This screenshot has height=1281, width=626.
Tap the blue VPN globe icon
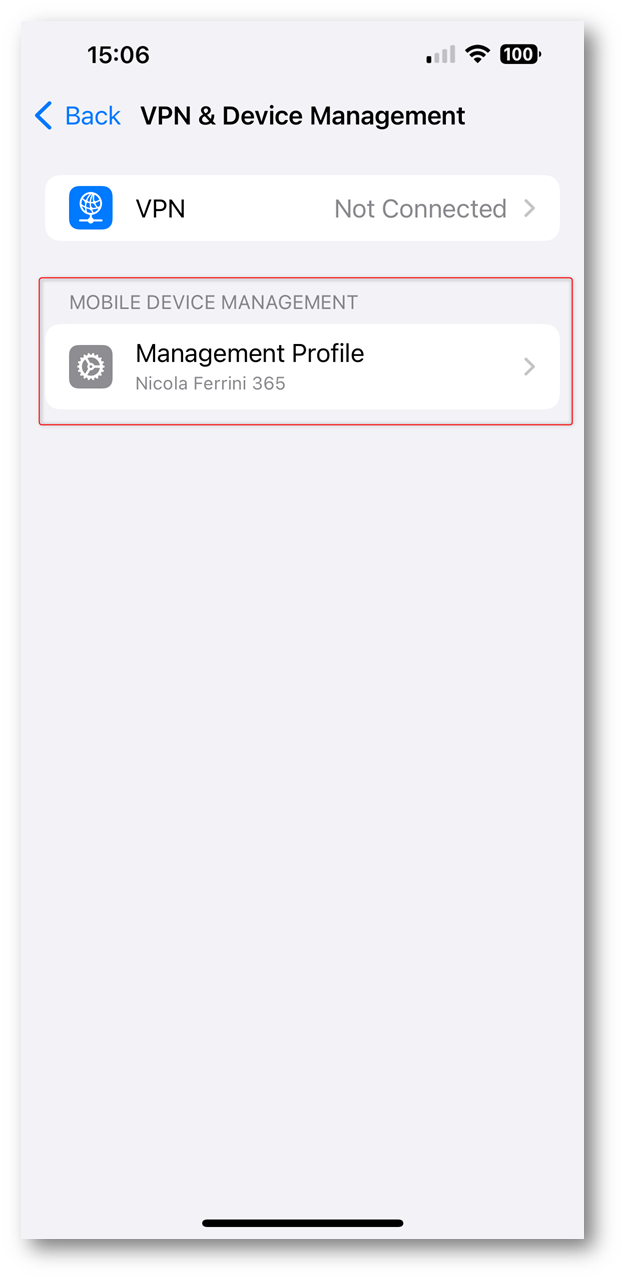[90, 208]
